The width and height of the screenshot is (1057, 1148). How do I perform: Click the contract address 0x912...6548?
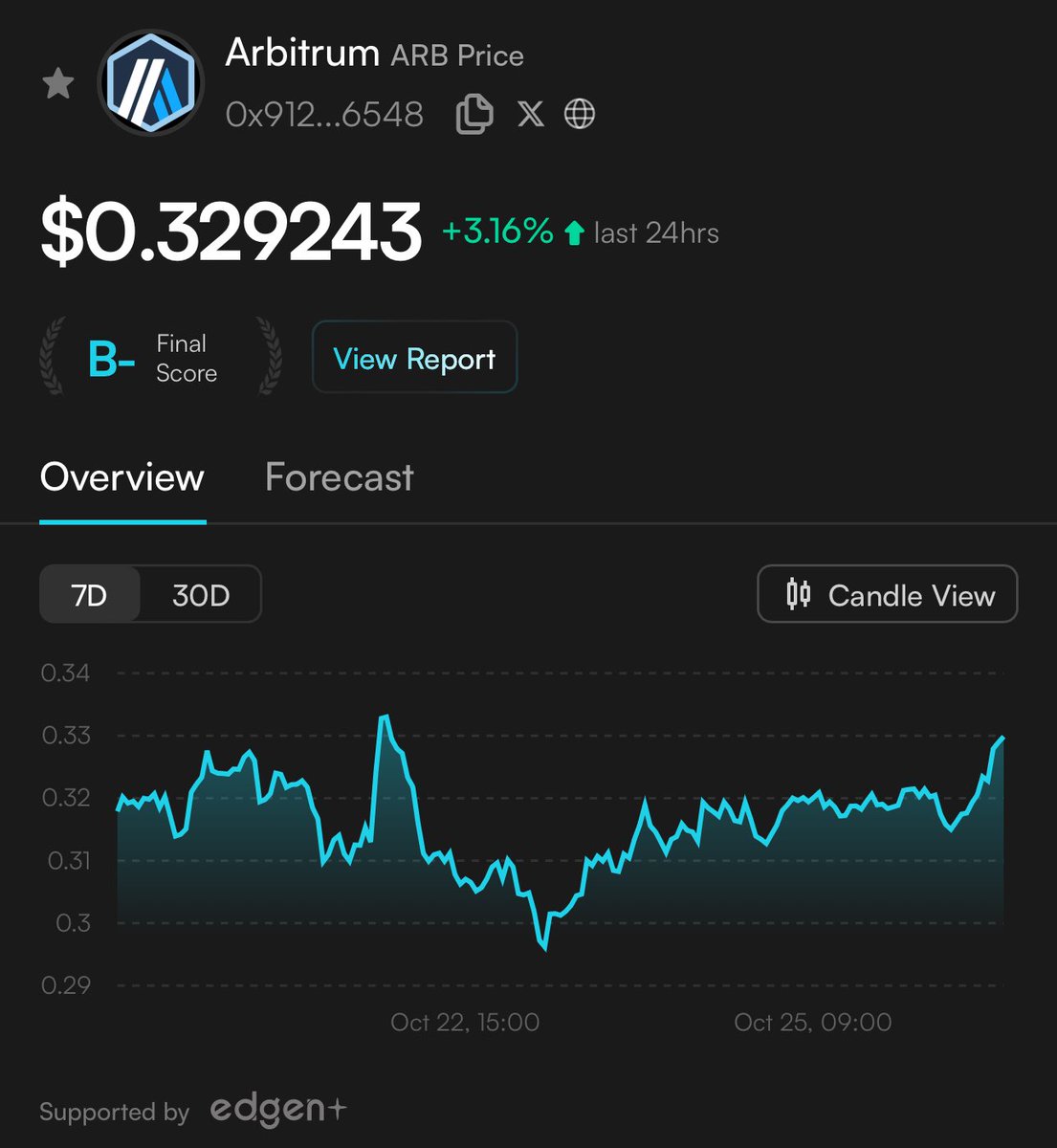click(324, 115)
